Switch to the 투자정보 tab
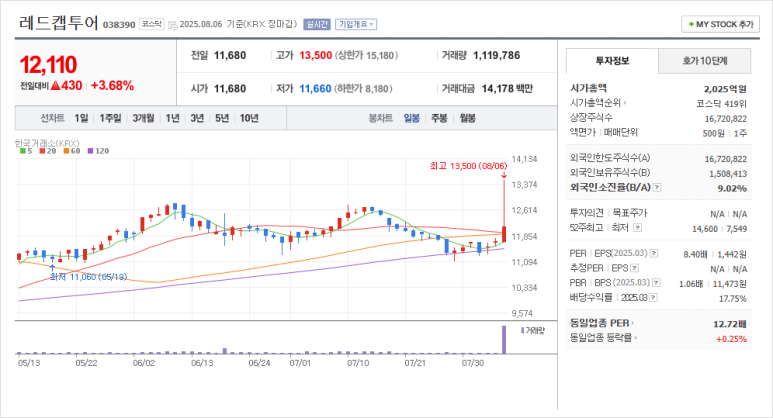Screen dimensions: 773x418 tap(612, 61)
